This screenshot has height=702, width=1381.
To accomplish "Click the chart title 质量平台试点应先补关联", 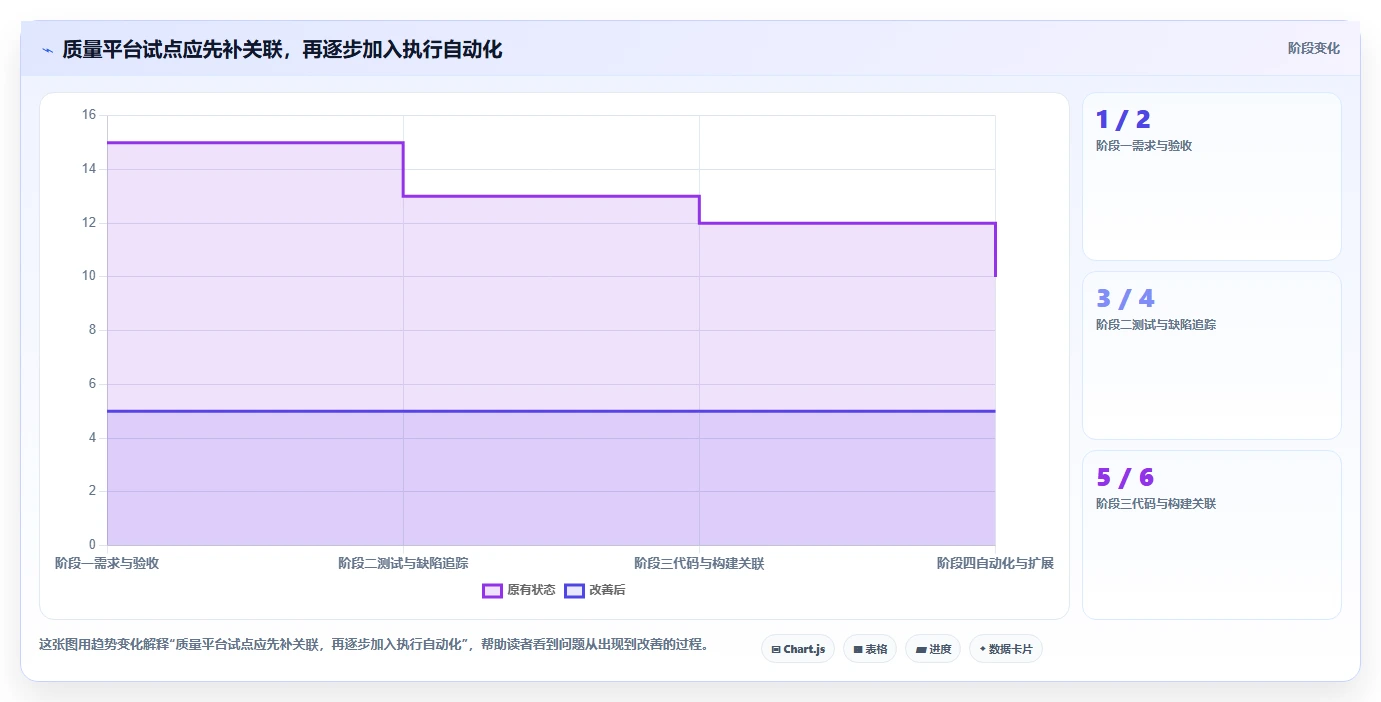I will coord(282,49).
